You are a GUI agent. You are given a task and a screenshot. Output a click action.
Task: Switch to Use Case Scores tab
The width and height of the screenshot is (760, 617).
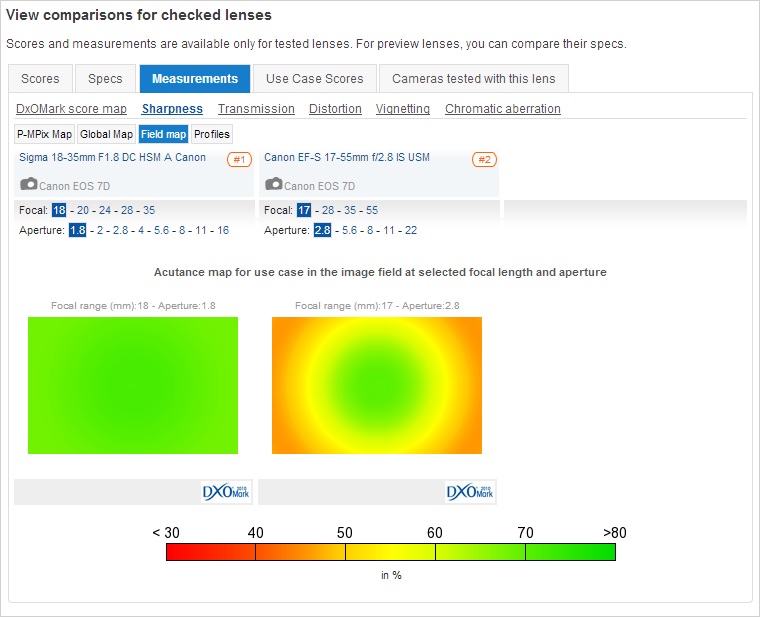pyautogui.click(x=315, y=79)
